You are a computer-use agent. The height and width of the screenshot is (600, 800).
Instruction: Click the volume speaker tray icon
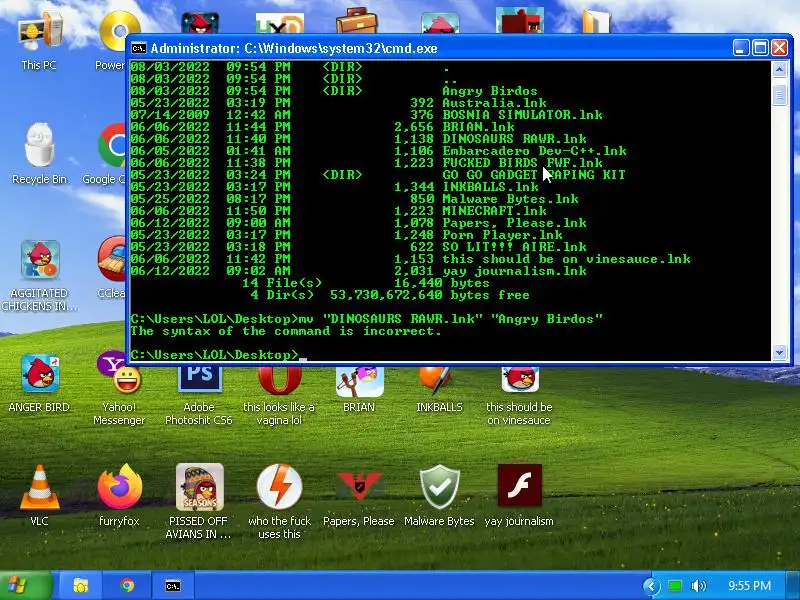click(698, 586)
